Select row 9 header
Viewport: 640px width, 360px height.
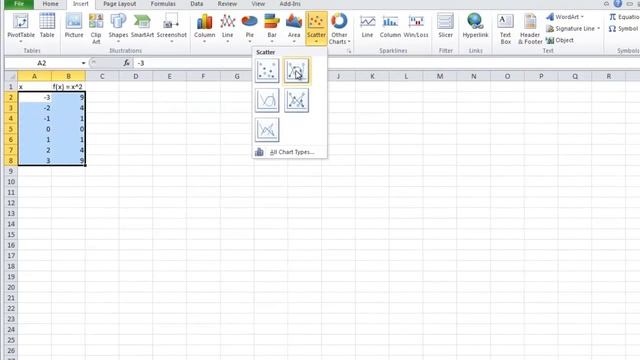(11, 171)
